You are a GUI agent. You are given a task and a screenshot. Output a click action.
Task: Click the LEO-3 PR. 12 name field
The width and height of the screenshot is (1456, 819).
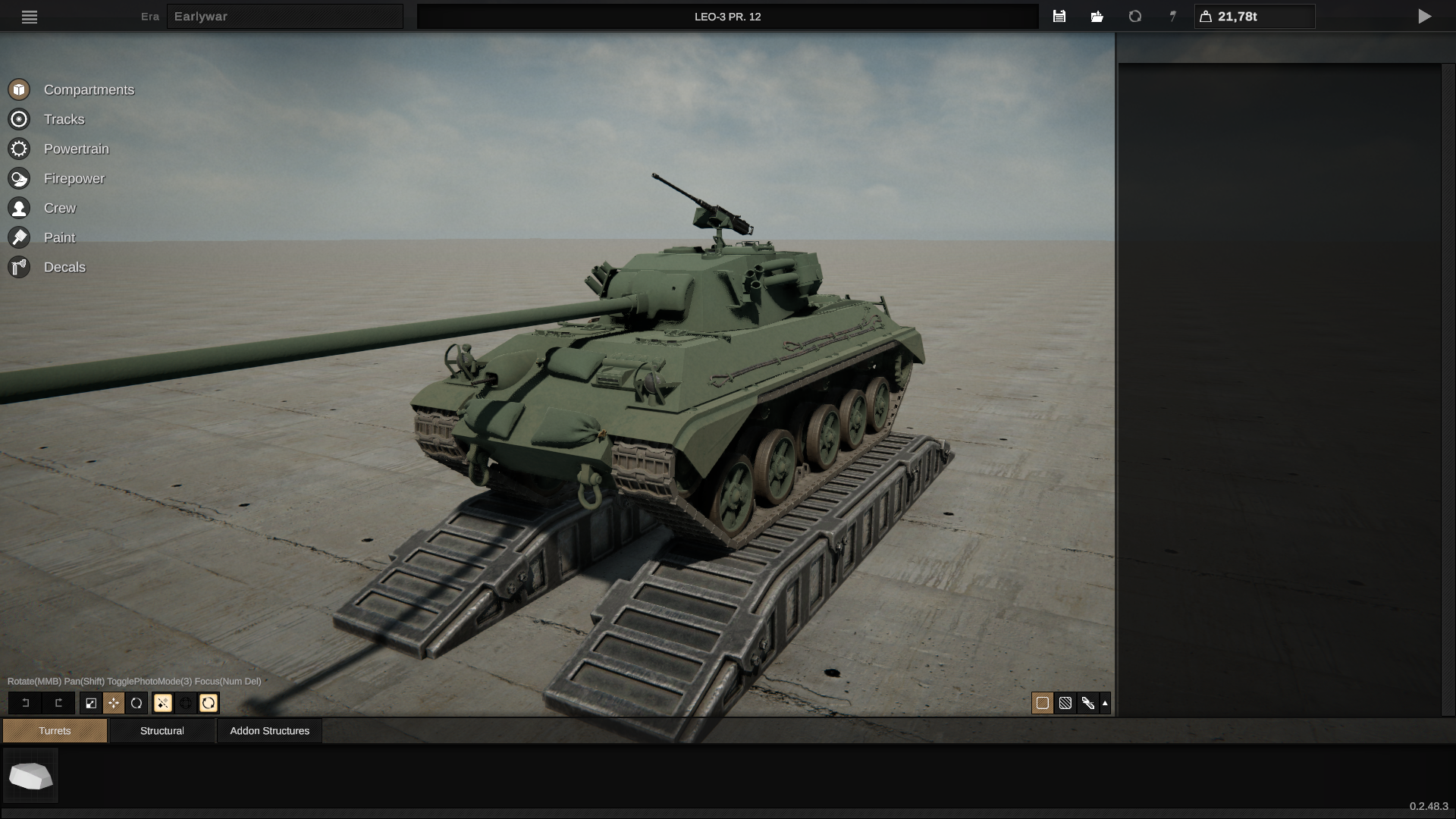tap(727, 16)
